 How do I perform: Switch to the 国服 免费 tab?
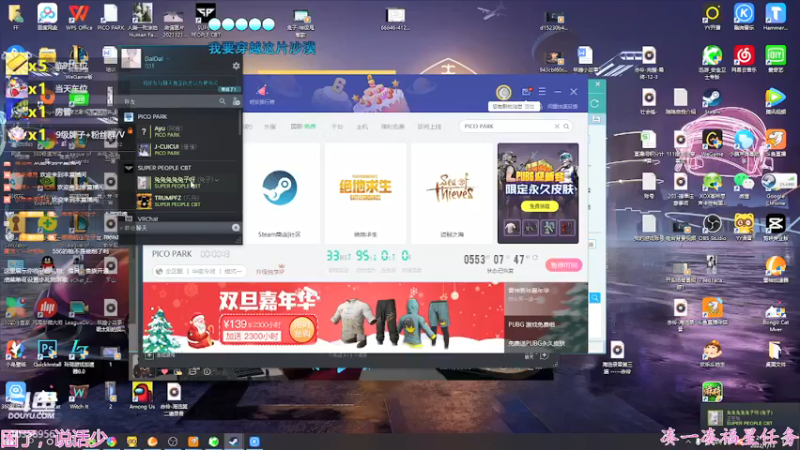point(303,127)
